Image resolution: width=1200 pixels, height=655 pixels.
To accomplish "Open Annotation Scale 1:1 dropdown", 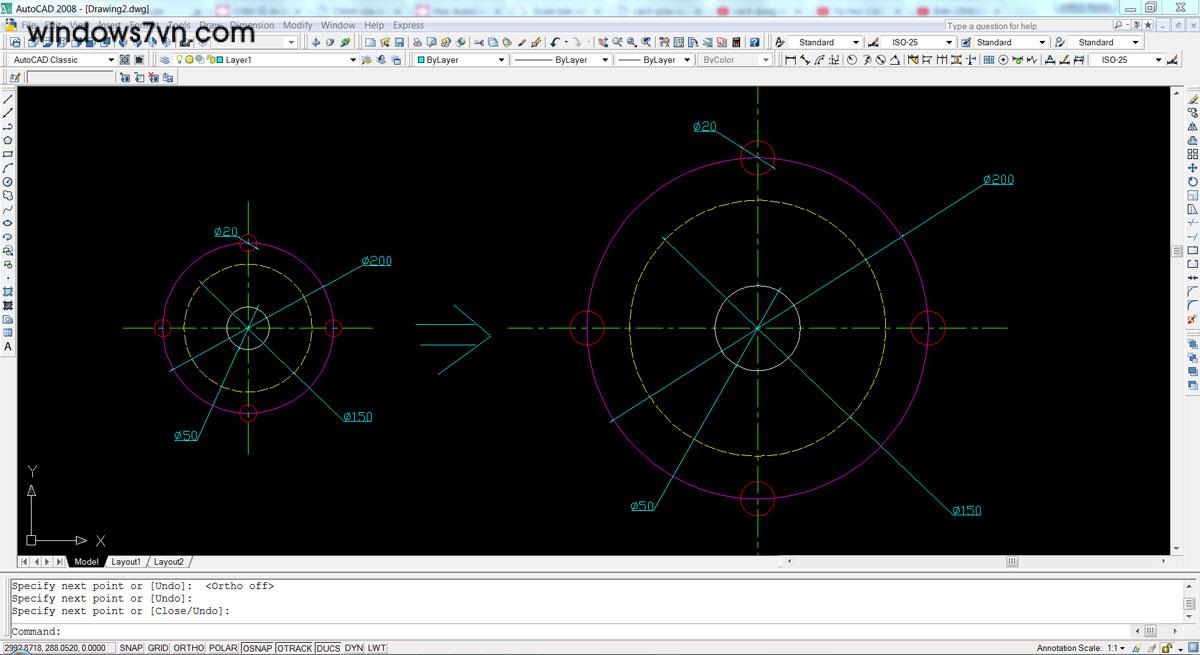I will point(1118,648).
